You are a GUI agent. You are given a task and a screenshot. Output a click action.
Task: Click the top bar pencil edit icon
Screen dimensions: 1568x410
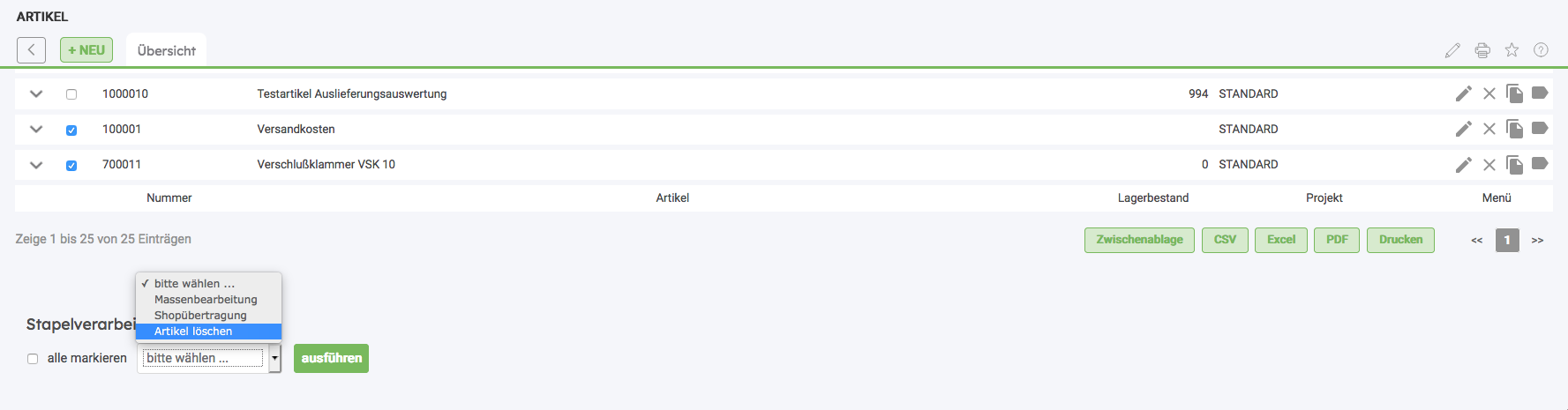pyautogui.click(x=1452, y=50)
